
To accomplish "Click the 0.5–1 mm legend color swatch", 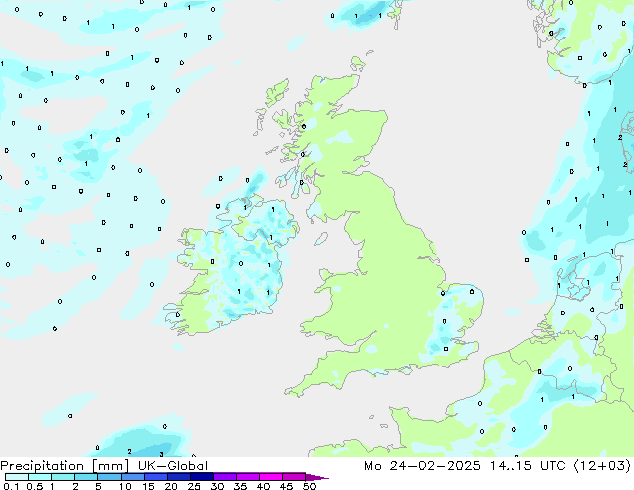I will coord(40,477).
